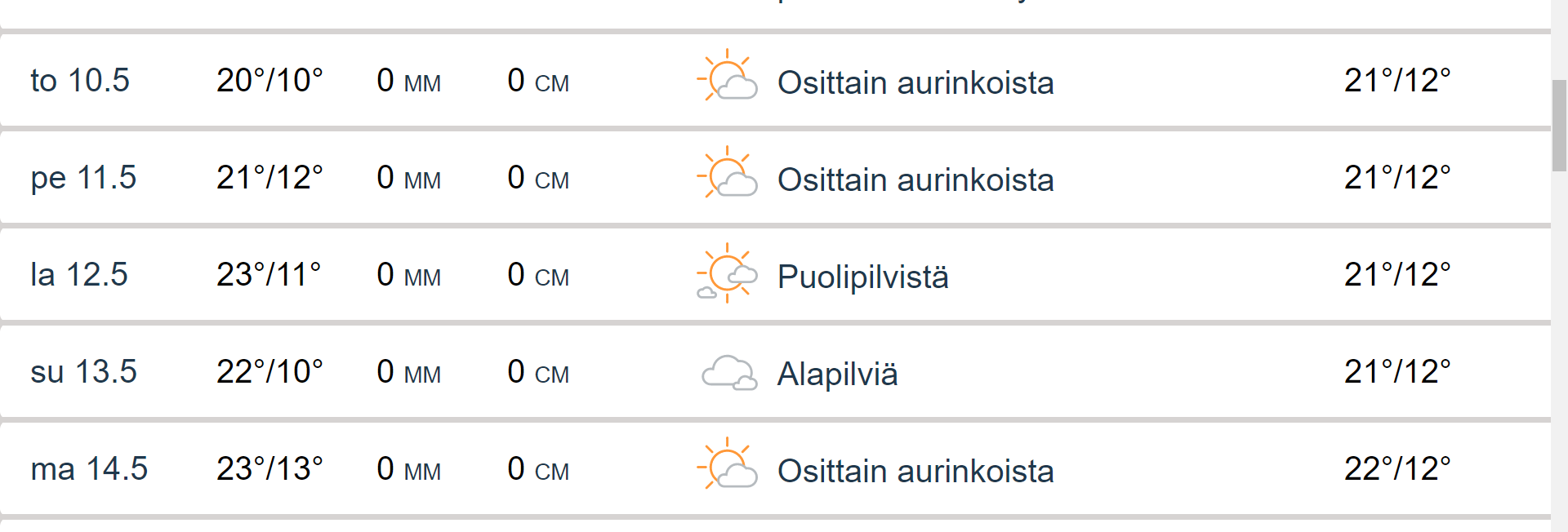Click Osittain aurinkoista text for to 10.5
The image size is (1568, 532).
click(x=915, y=82)
